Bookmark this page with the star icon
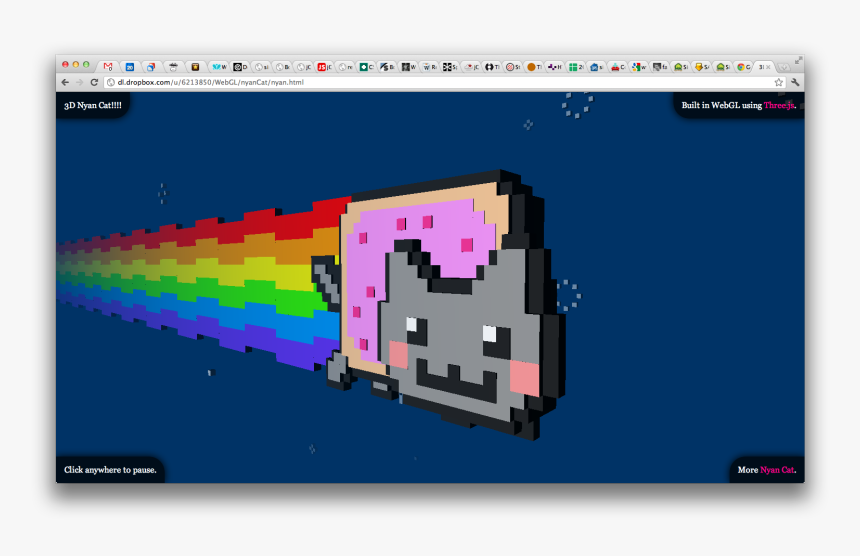Image resolution: width=860 pixels, height=556 pixels. tap(778, 82)
